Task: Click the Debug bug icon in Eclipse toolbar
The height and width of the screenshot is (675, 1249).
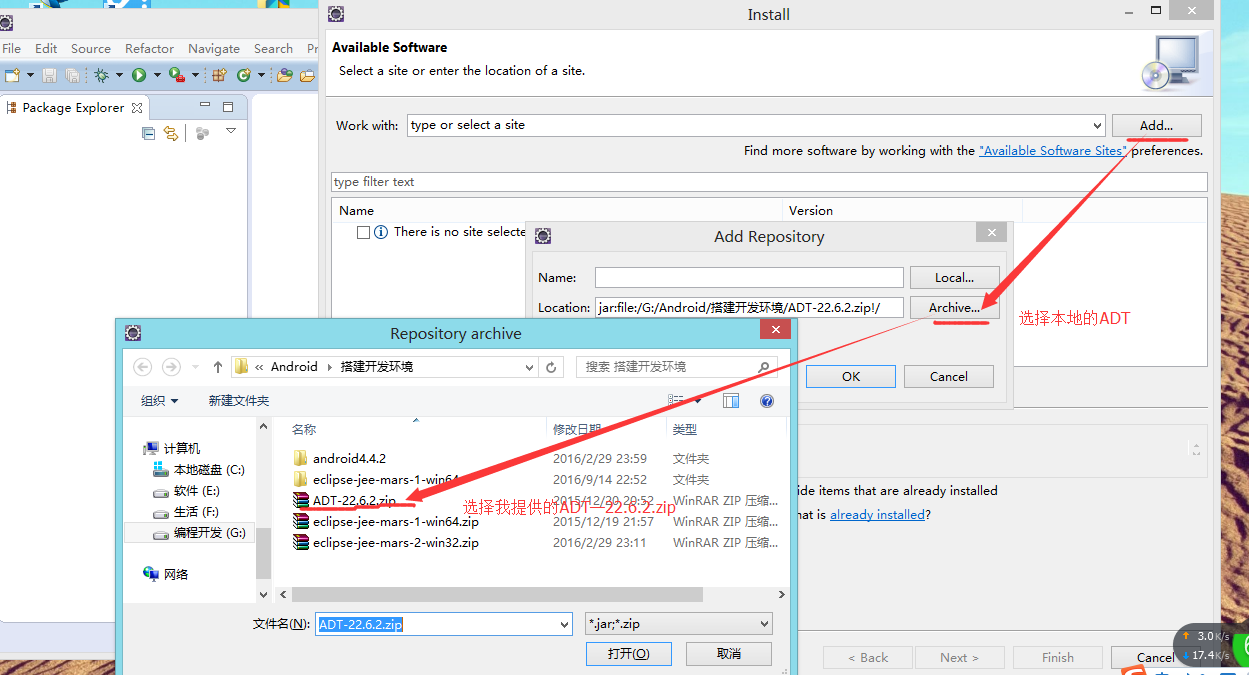Action: (x=102, y=75)
